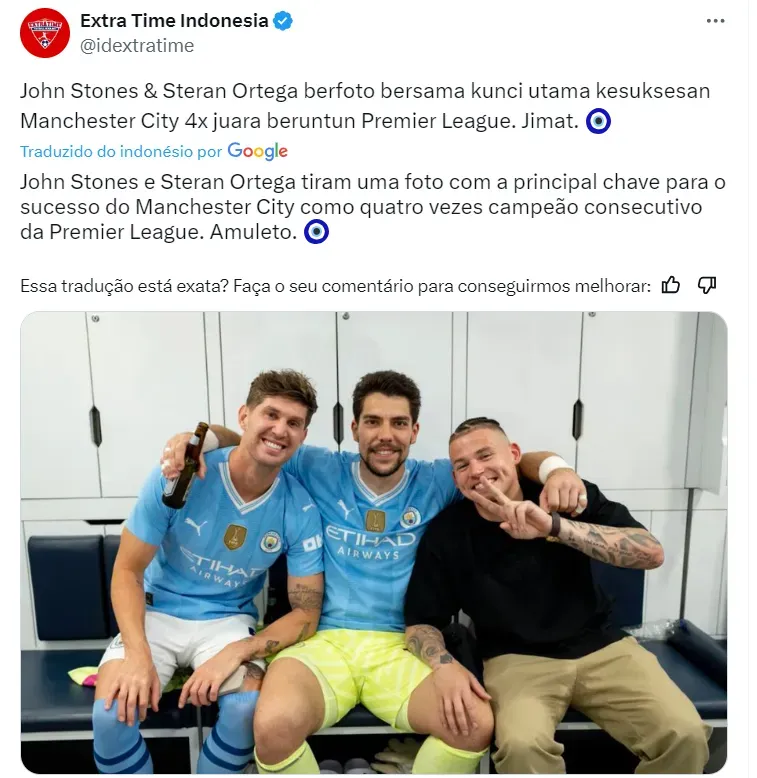Click 'Essa tradução está exata?' feedback prompt

tap(125, 286)
